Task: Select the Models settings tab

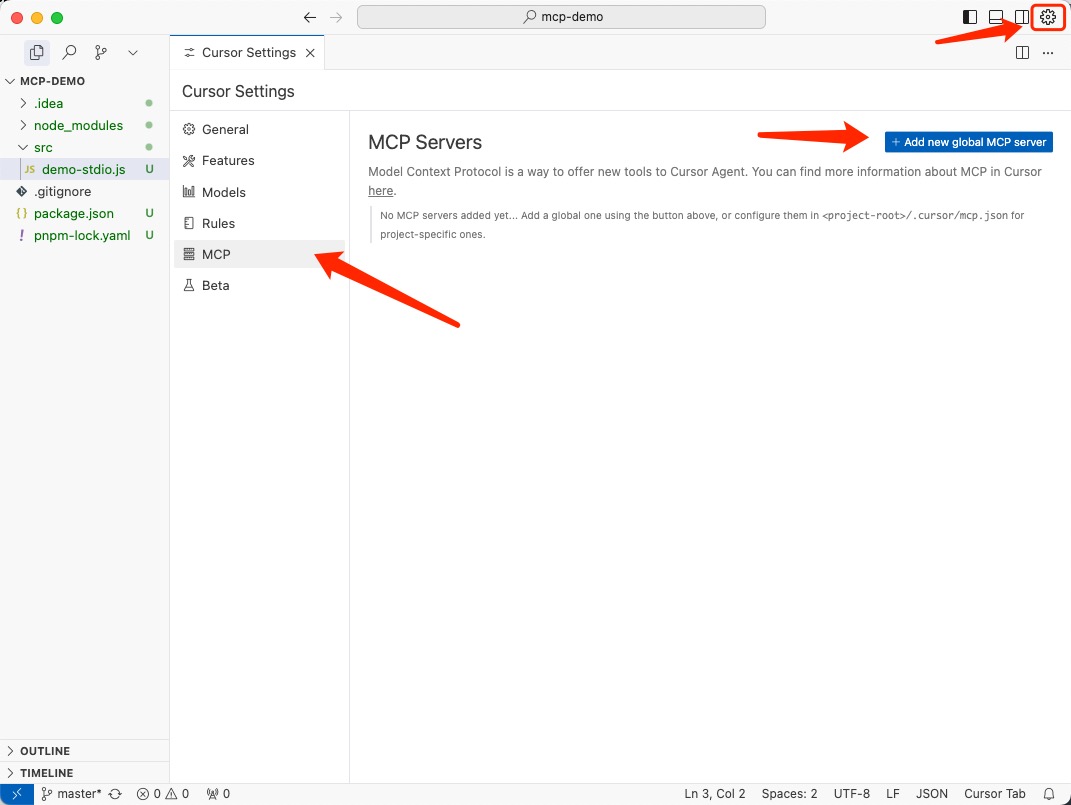Action: (223, 192)
